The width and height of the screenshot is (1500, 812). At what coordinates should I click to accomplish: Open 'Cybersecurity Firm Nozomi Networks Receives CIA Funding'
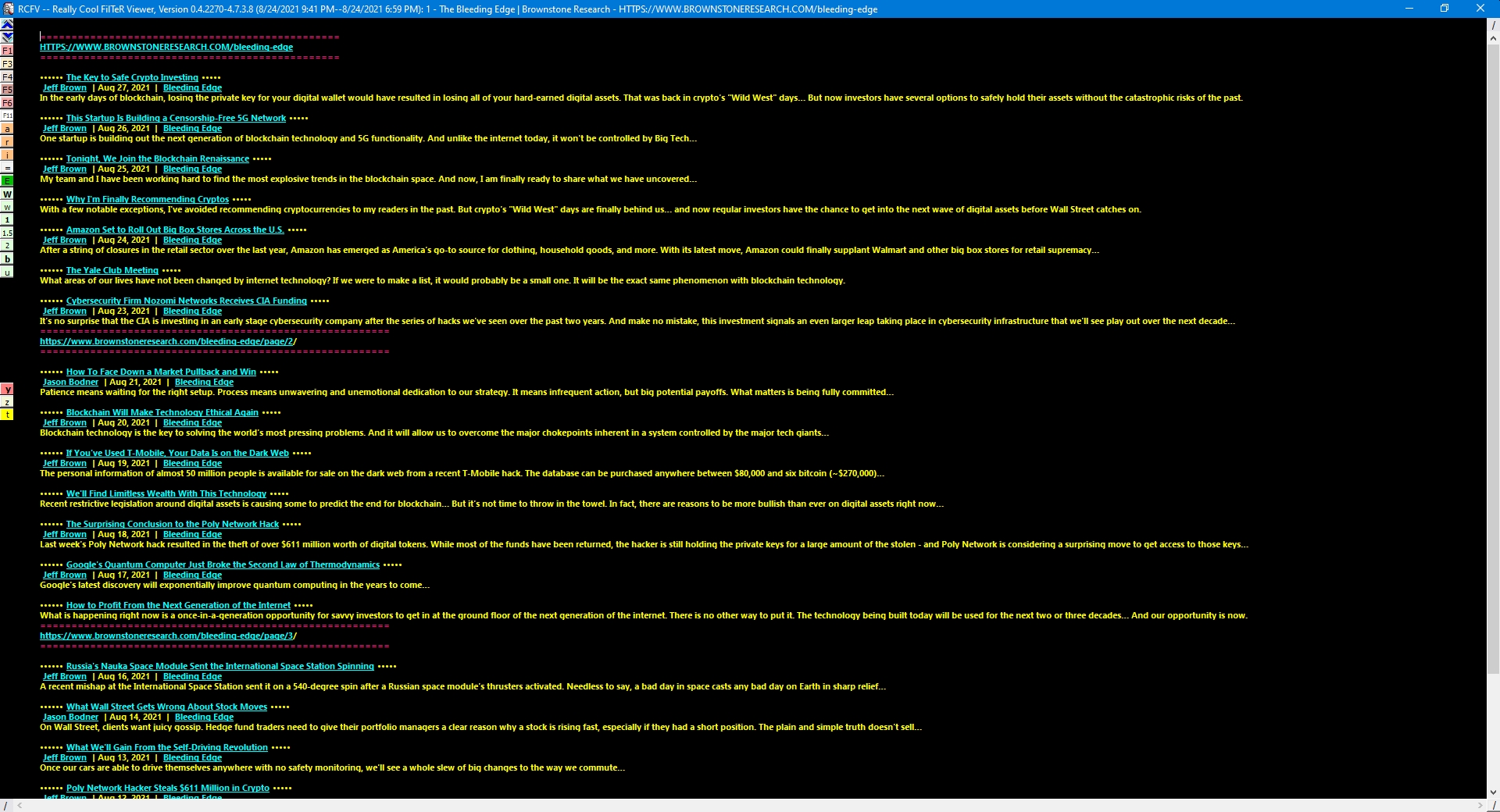(x=187, y=301)
